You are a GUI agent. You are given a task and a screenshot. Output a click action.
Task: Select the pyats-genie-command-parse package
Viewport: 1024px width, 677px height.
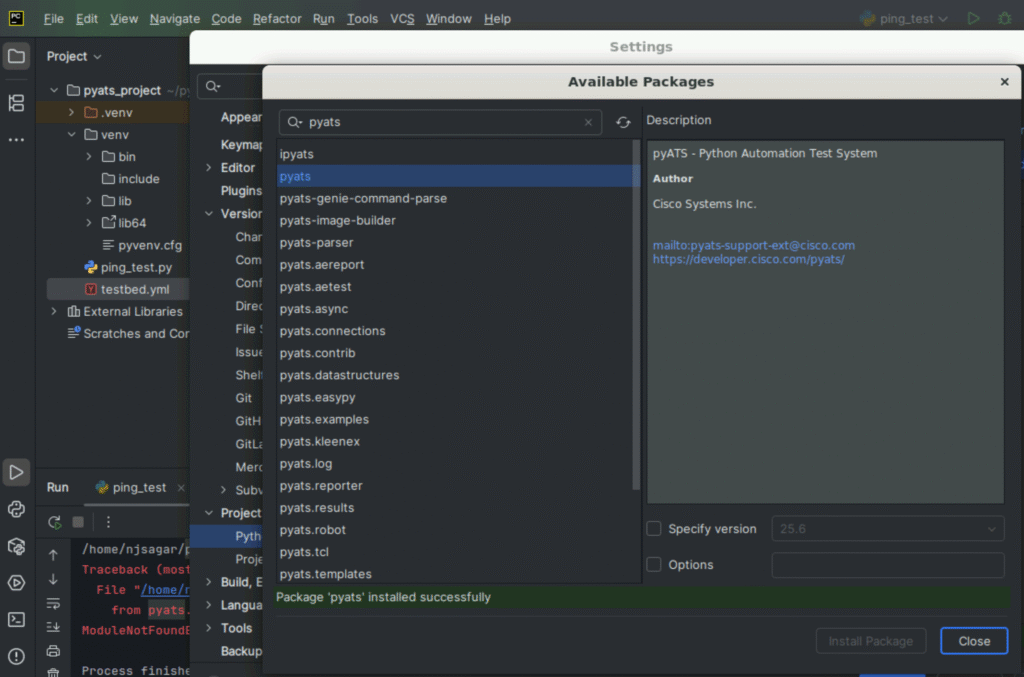(456, 198)
